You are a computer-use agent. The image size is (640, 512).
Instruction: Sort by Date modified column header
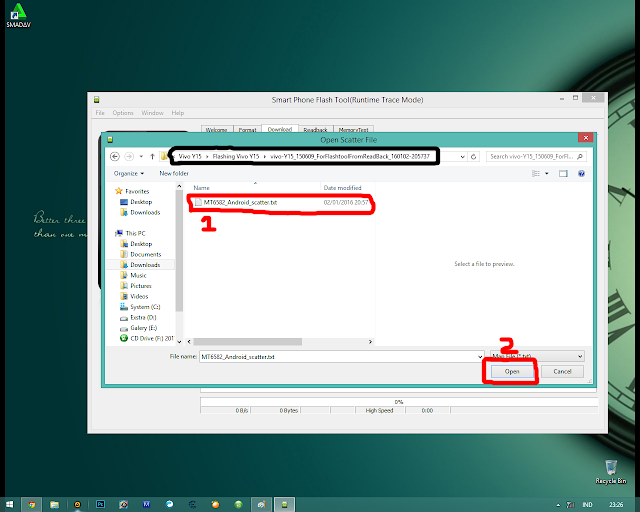pos(342,188)
